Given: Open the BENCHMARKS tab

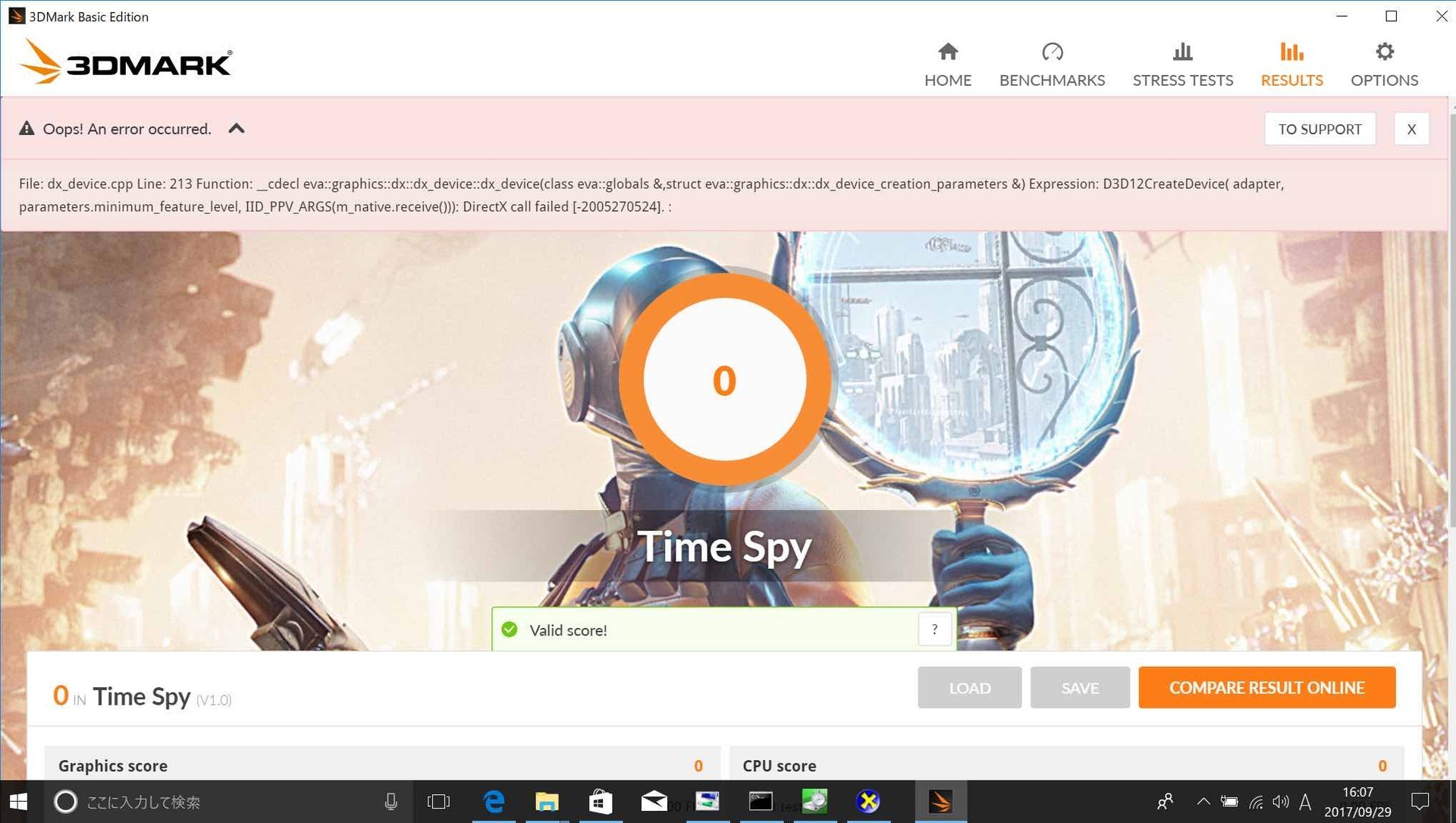Looking at the screenshot, I should click(1052, 64).
